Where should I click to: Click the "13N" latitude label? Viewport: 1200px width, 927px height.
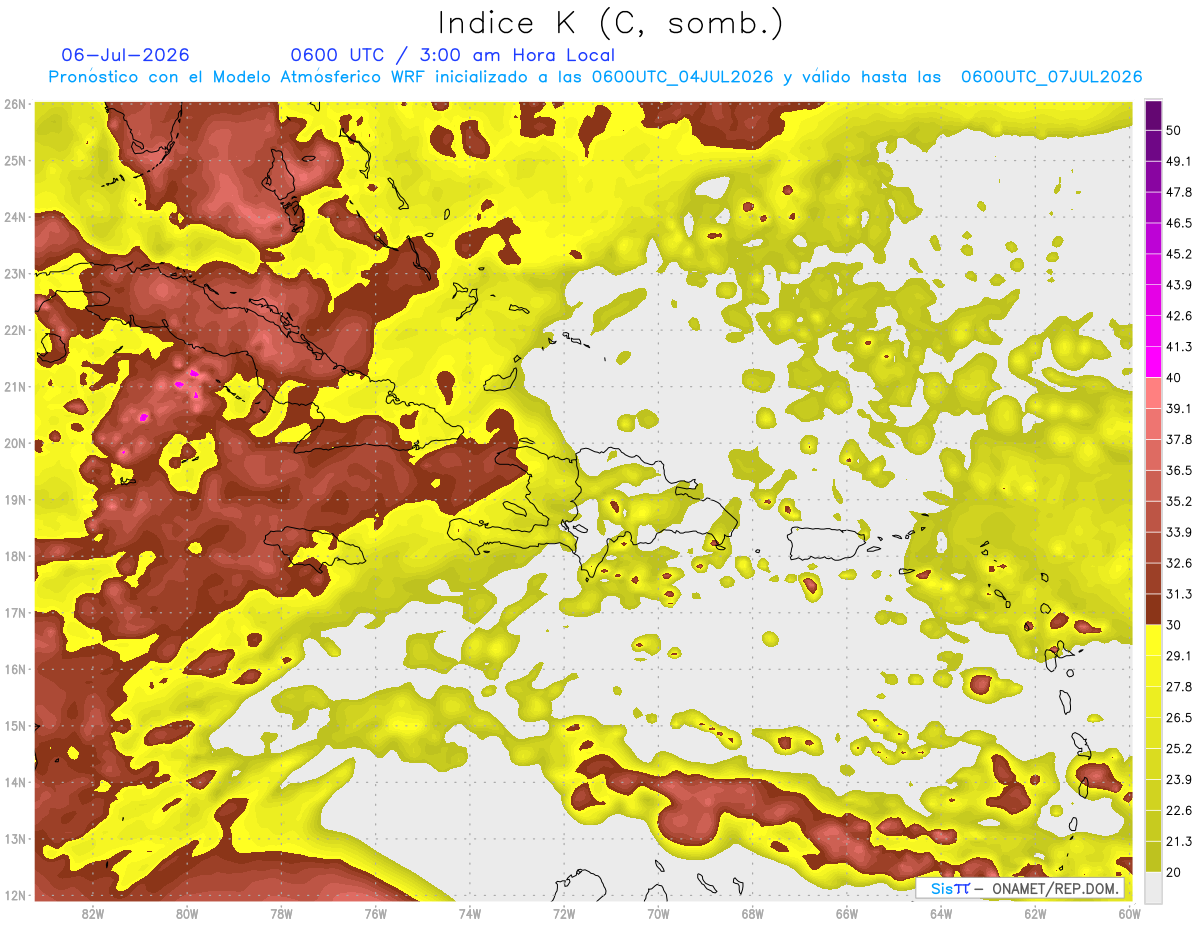15,839
